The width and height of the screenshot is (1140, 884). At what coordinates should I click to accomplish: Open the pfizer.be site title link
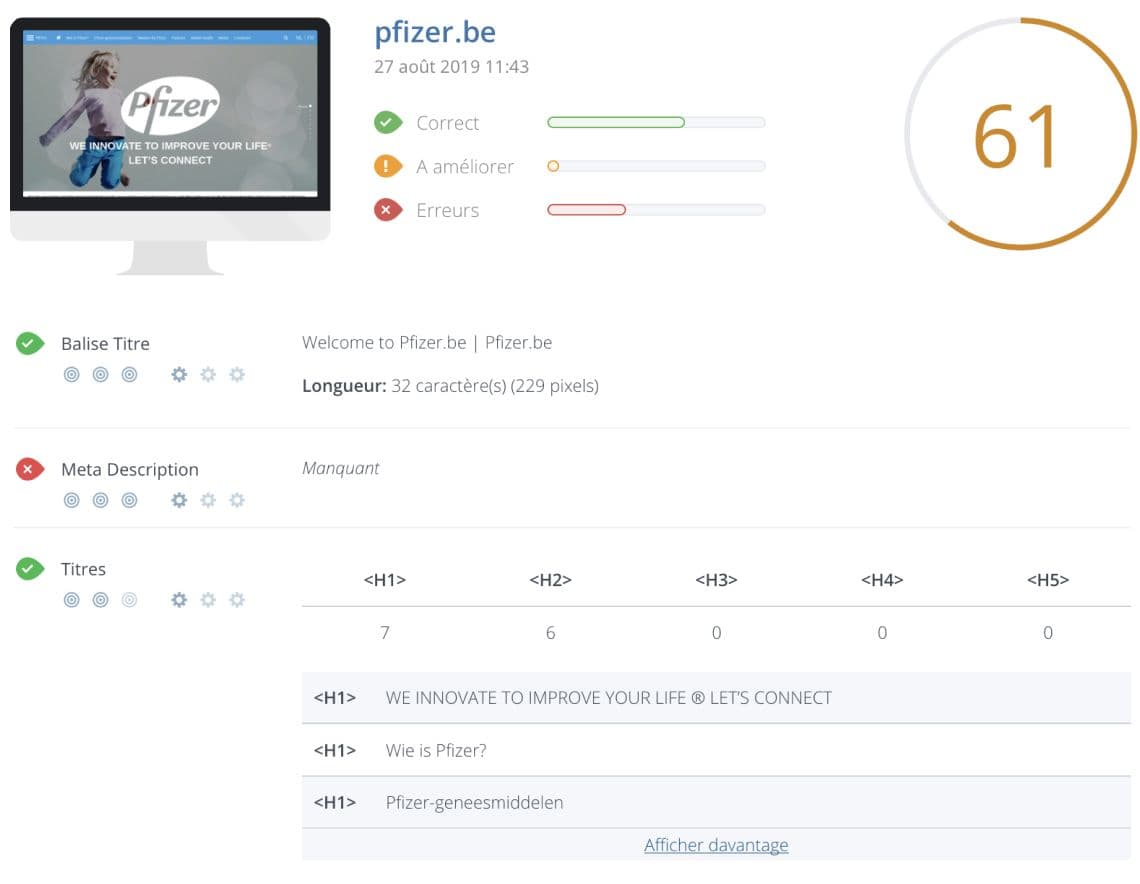coord(435,33)
